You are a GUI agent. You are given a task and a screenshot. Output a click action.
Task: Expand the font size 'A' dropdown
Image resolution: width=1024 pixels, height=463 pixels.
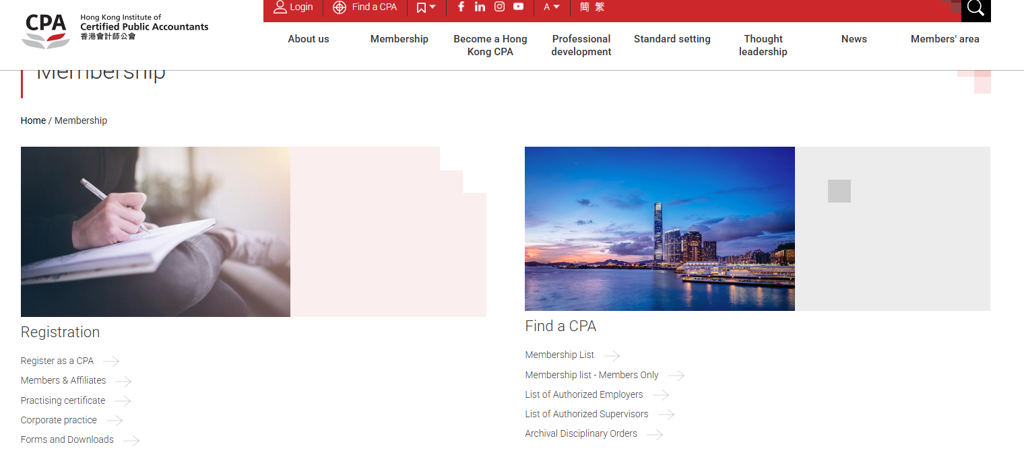tap(551, 7)
